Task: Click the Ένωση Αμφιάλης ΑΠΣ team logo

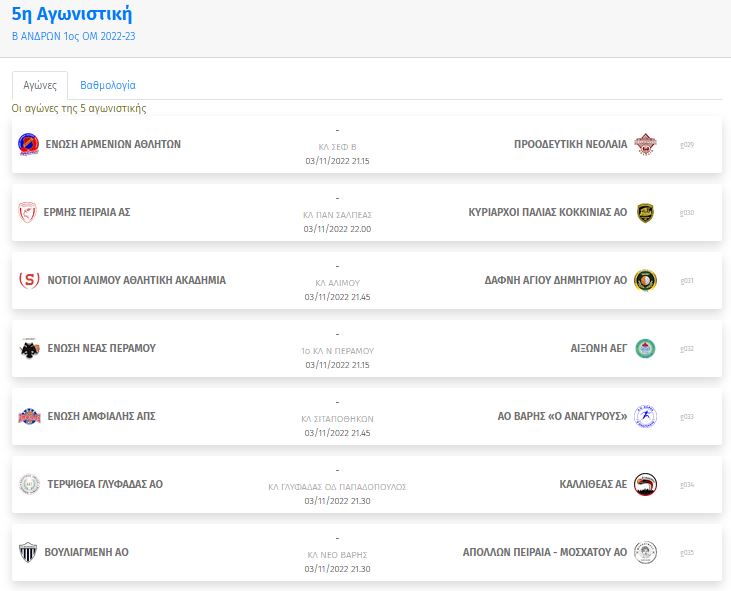Action: click(x=28, y=416)
